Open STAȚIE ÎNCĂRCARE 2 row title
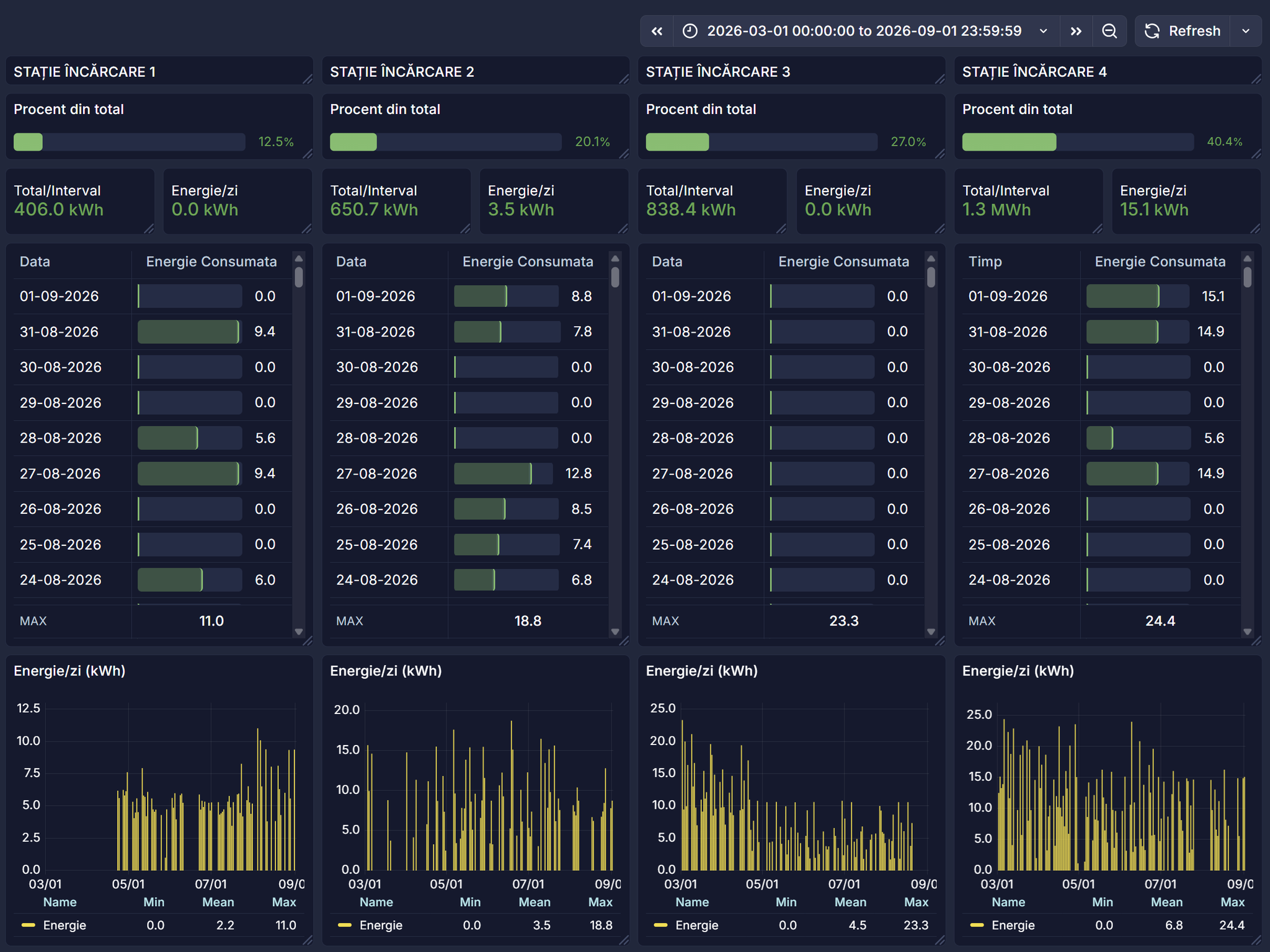The width and height of the screenshot is (1270, 952). 402,72
